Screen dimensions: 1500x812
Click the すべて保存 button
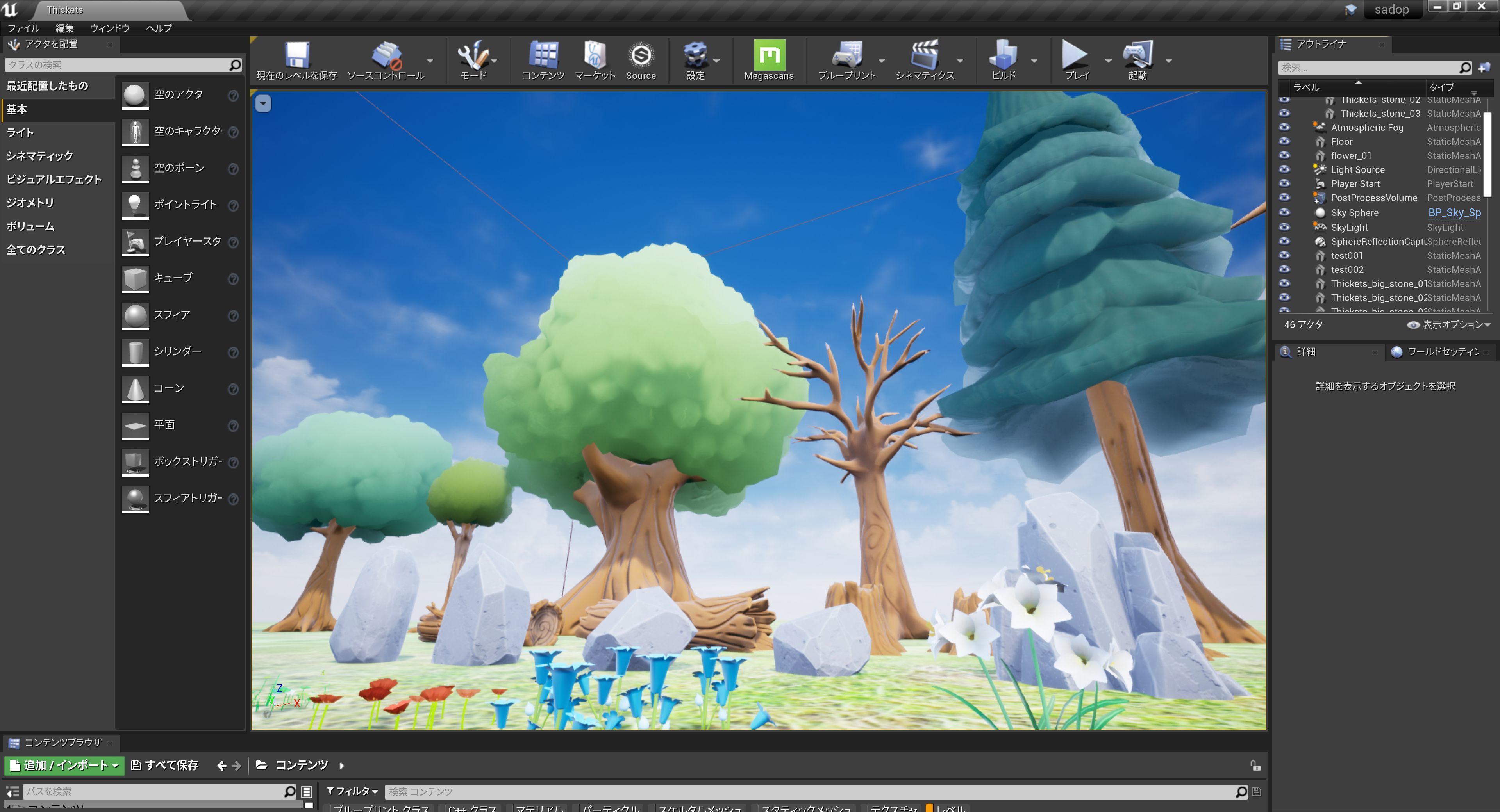tap(165, 766)
